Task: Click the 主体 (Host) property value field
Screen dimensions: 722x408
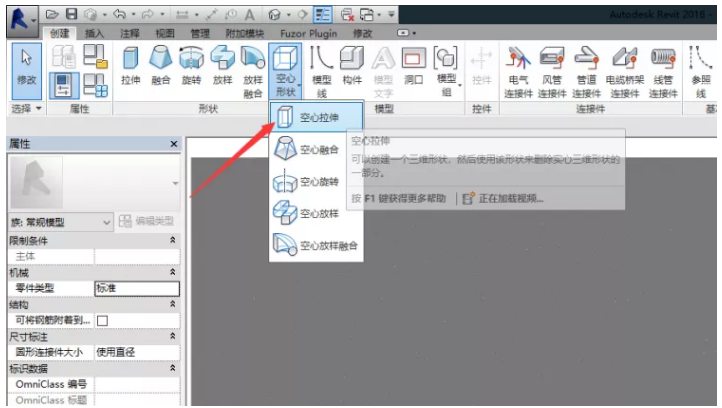Action: point(137,256)
